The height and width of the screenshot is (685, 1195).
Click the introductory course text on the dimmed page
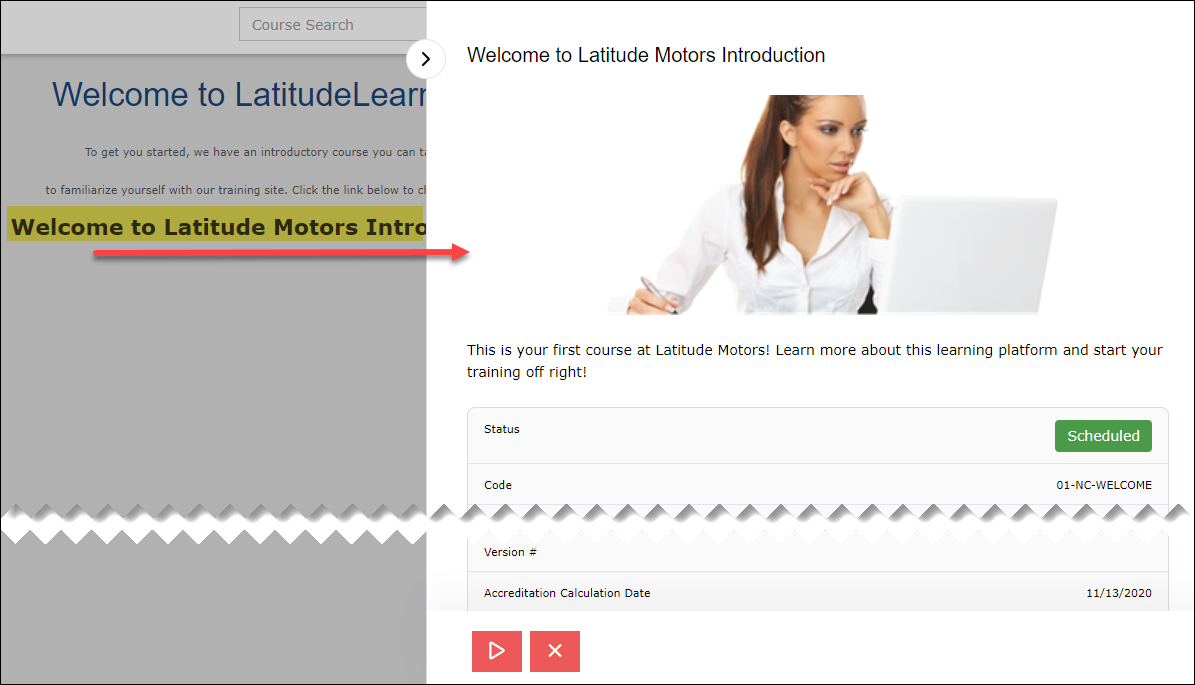coord(255,152)
